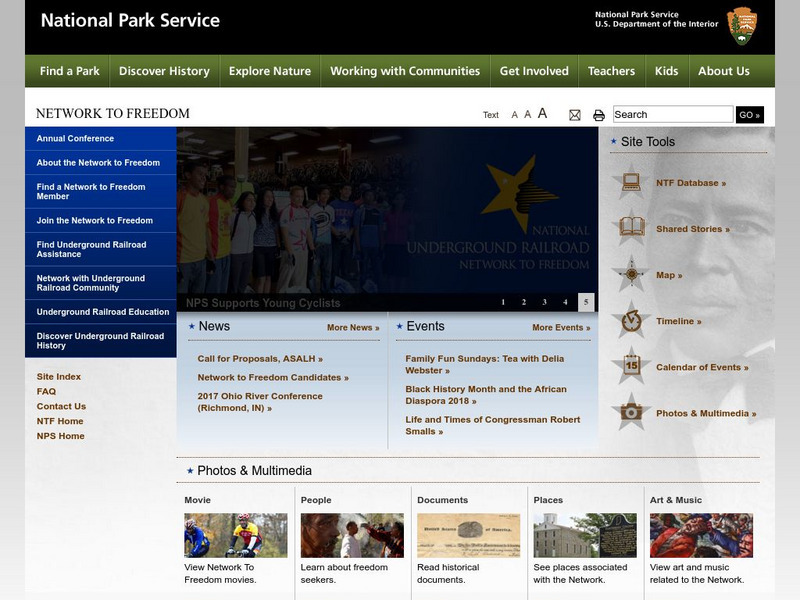
Task: Open the Discover History menu
Action: [164, 71]
